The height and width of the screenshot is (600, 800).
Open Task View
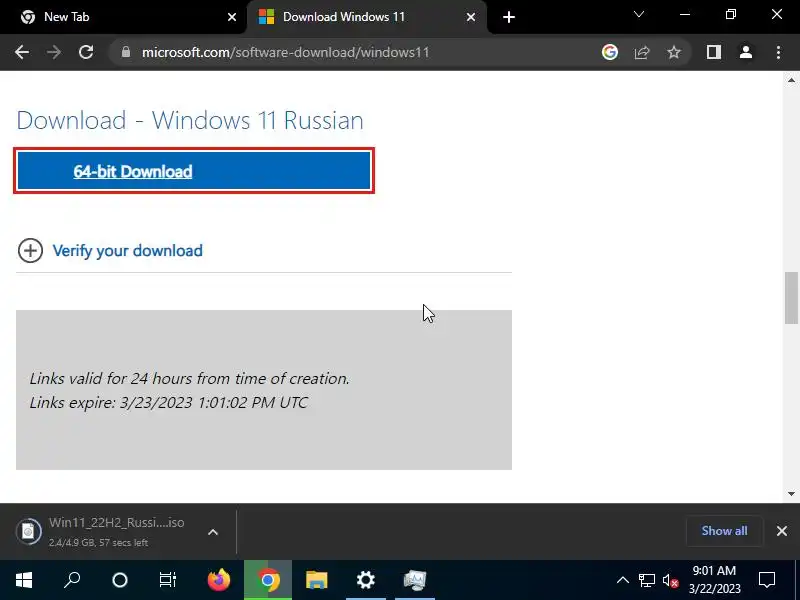pyautogui.click(x=167, y=580)
